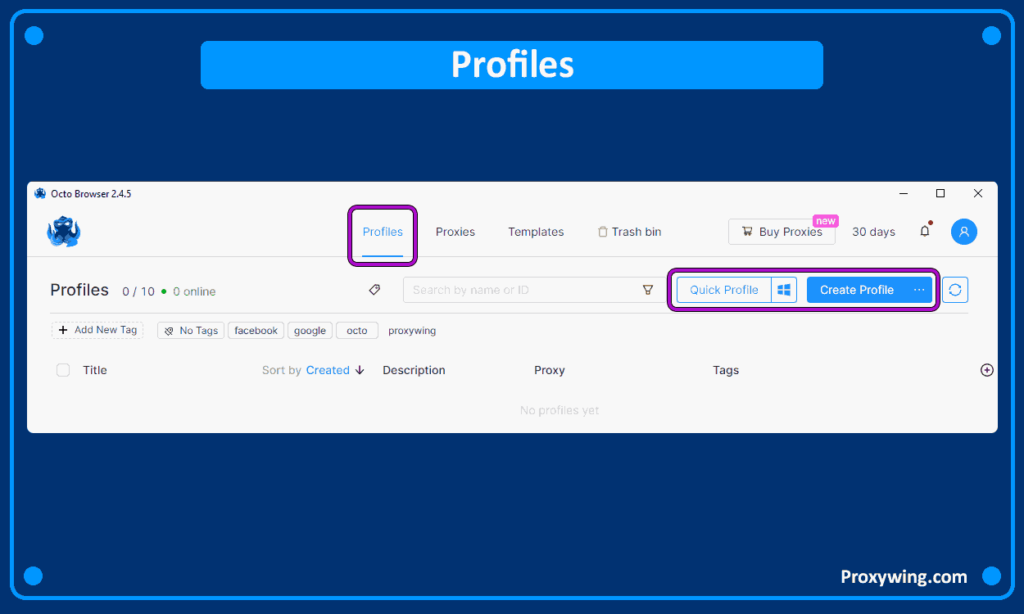
Task: Focus the Search by name or ID field
Action: (520, 290)
